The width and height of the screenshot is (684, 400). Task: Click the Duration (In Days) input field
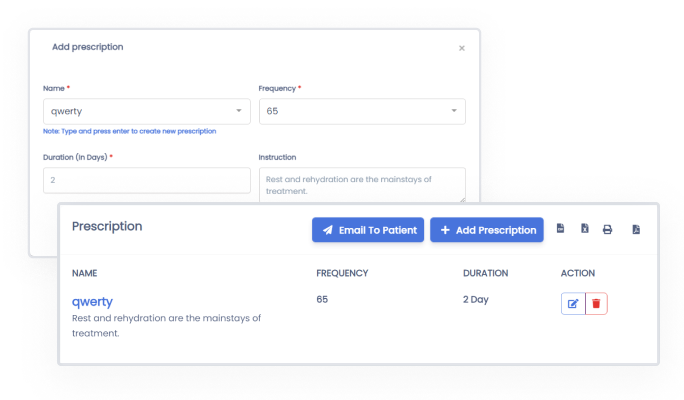click(x=147, y=180)
